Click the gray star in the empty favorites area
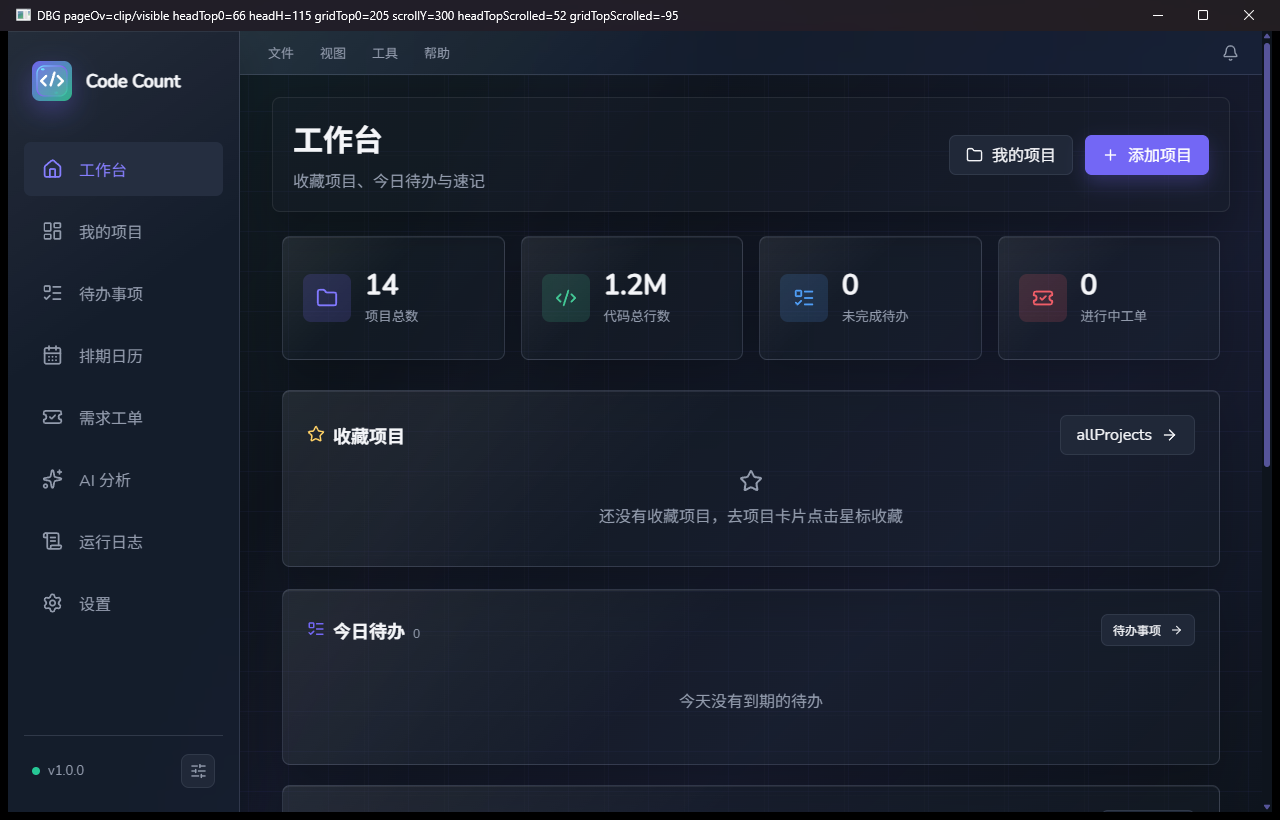This screenshot has height=820, width=1280. pos(751,481)
